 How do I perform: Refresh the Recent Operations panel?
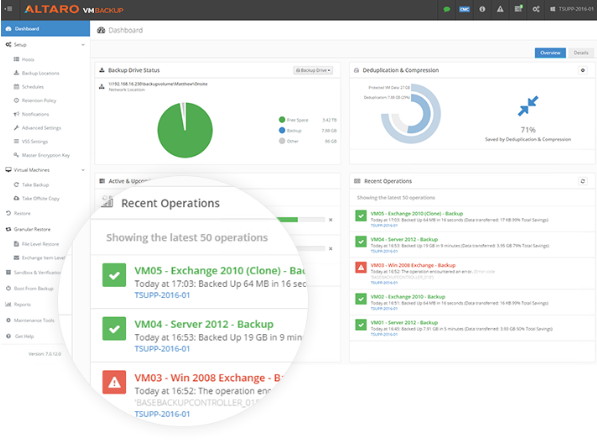(583, 181)
